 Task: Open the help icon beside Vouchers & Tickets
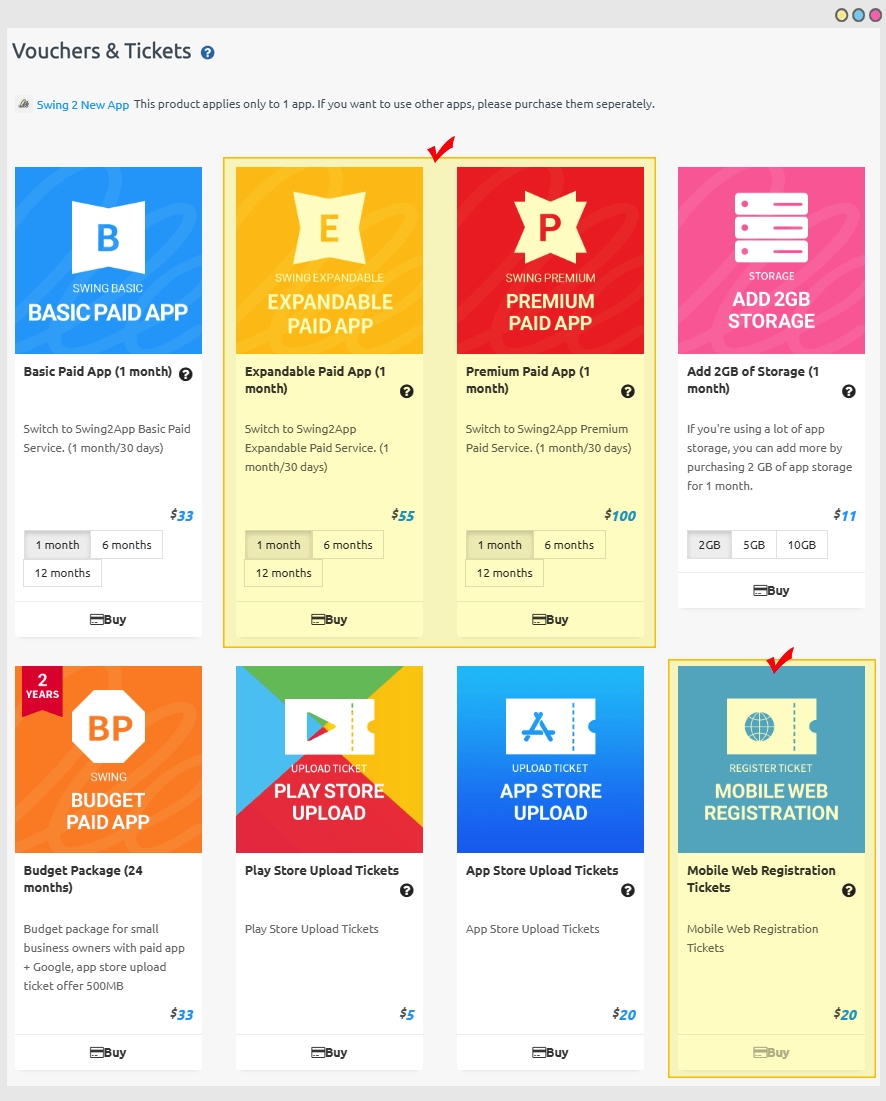click(x=207, y=53)
